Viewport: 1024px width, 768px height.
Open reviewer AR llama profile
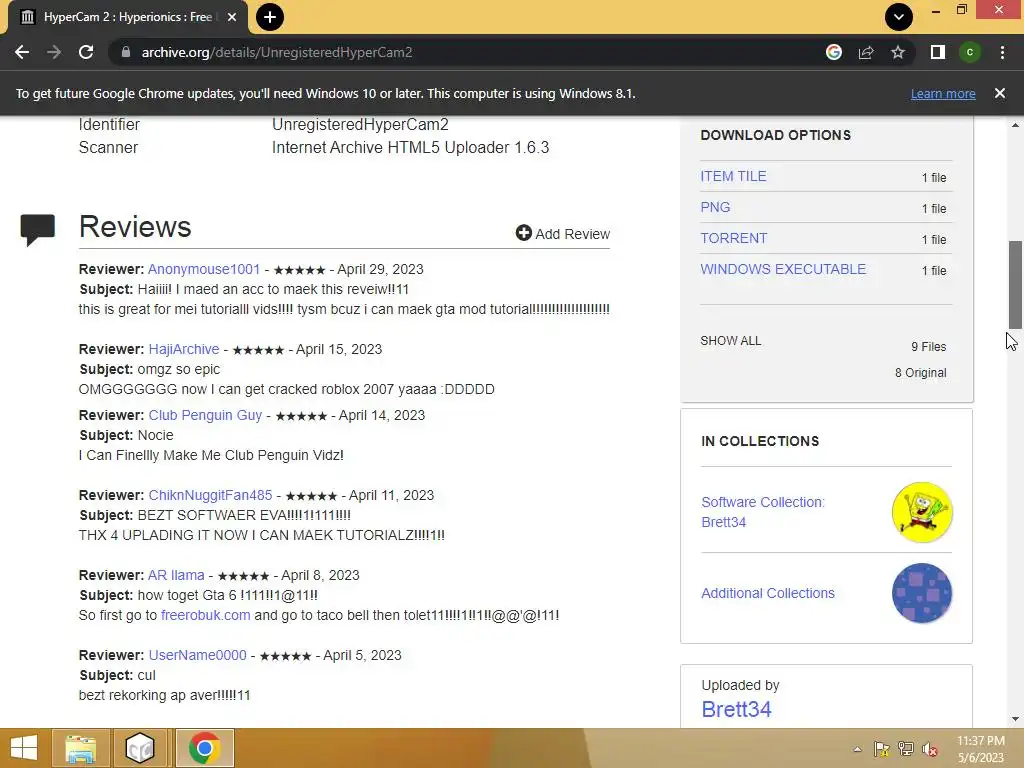176,575
